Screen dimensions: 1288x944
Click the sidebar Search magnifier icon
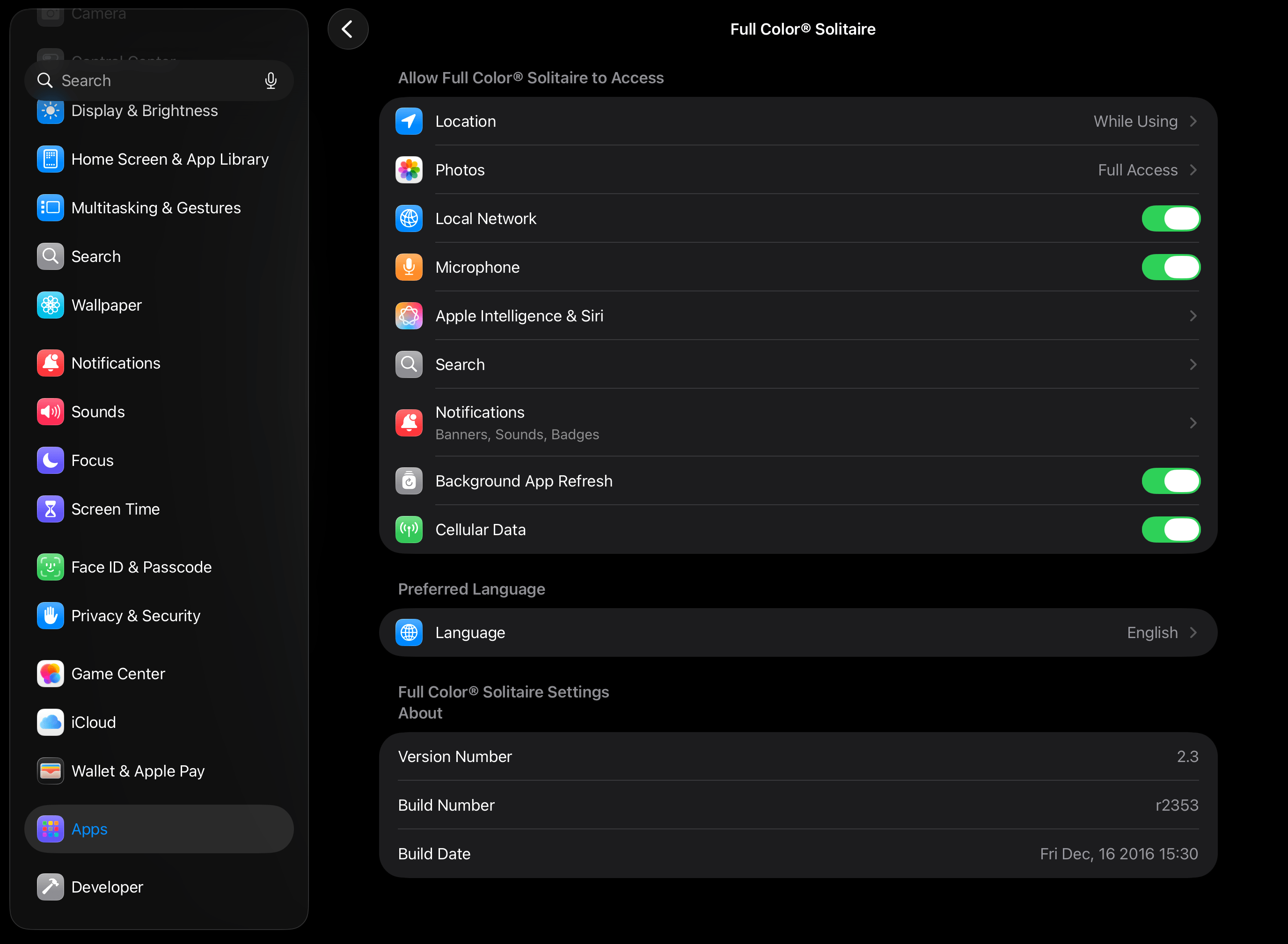(50, 256)
